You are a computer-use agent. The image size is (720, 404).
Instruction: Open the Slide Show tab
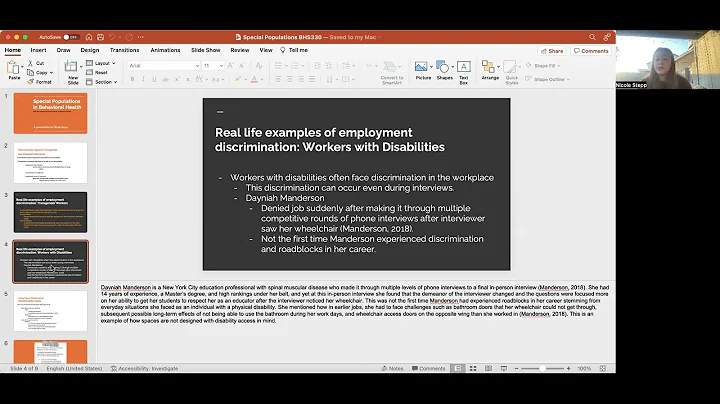206,50
